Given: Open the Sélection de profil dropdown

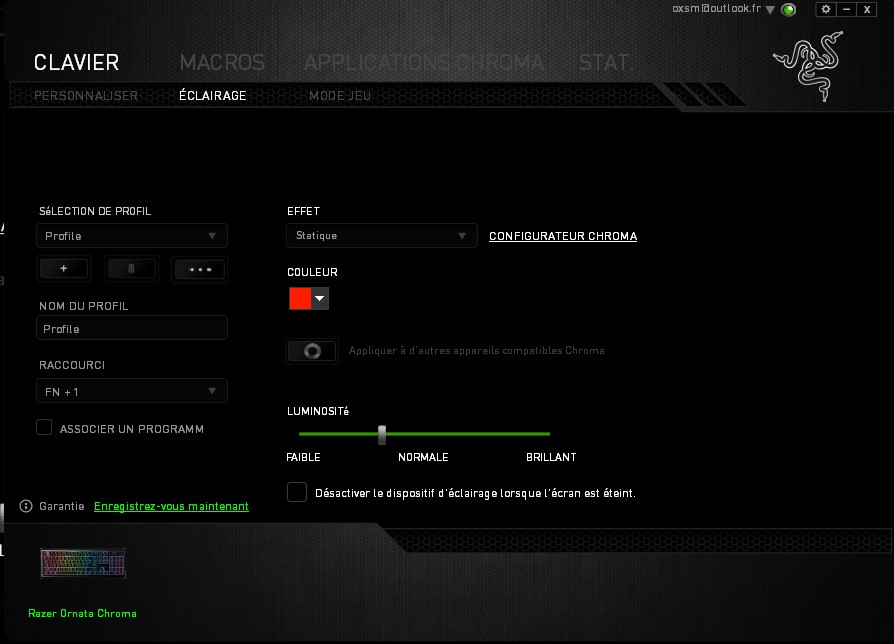Looking at the screenshot, I should [131, 235].
